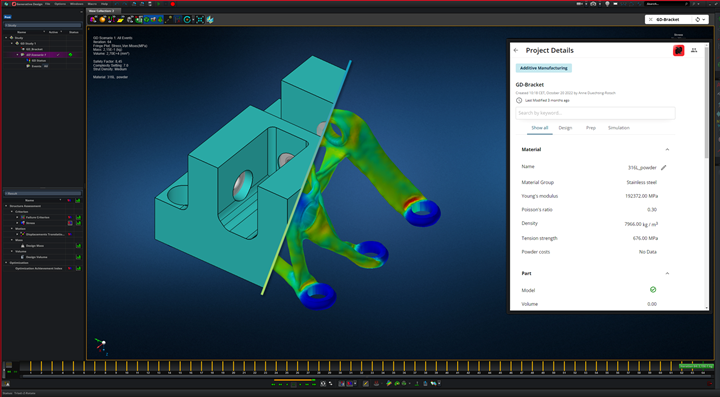Collapse the Motion tree node
The image size is (720, 397).
(12, 229)
